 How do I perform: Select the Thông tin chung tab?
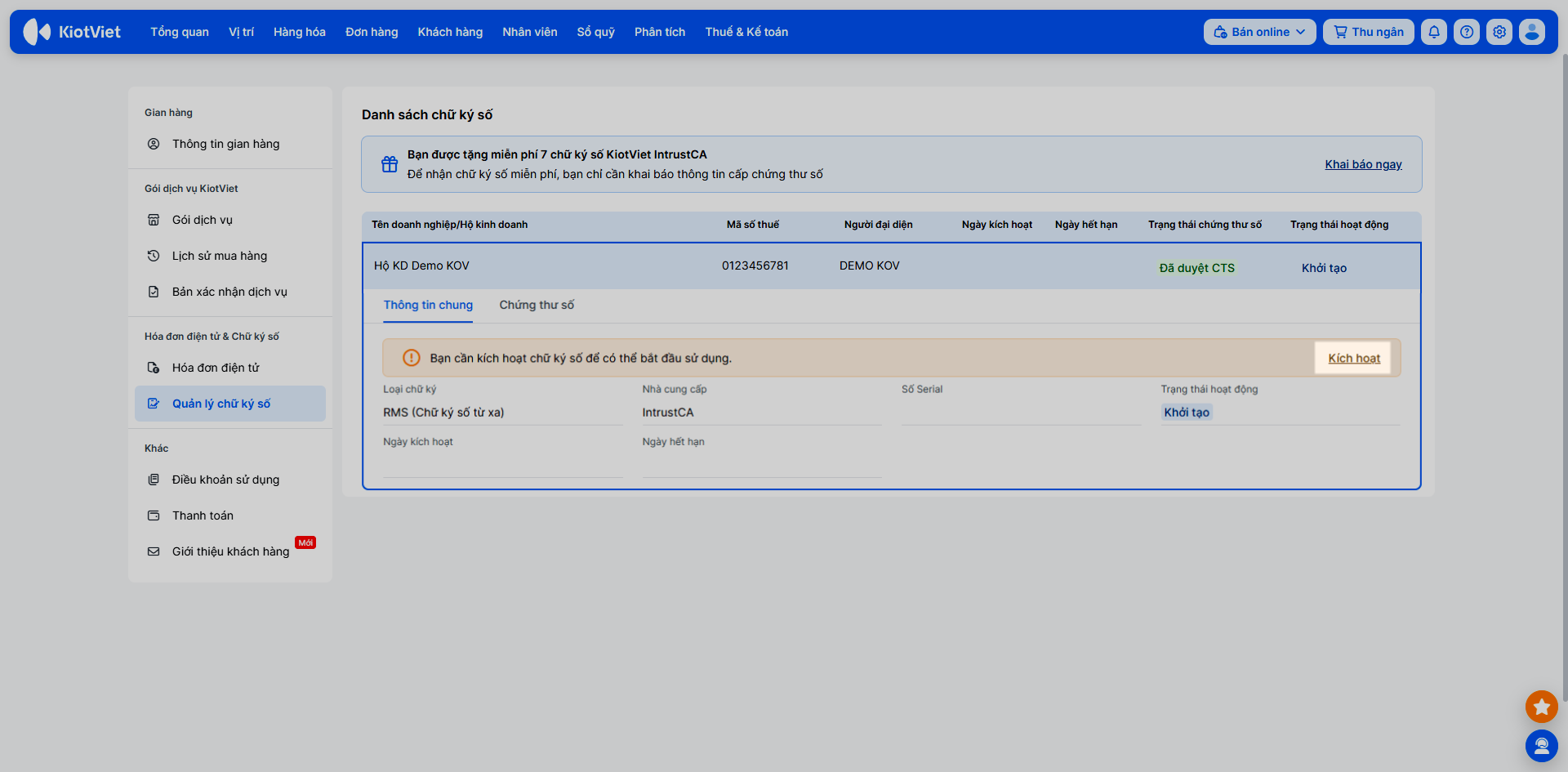(x=428, y=305)
